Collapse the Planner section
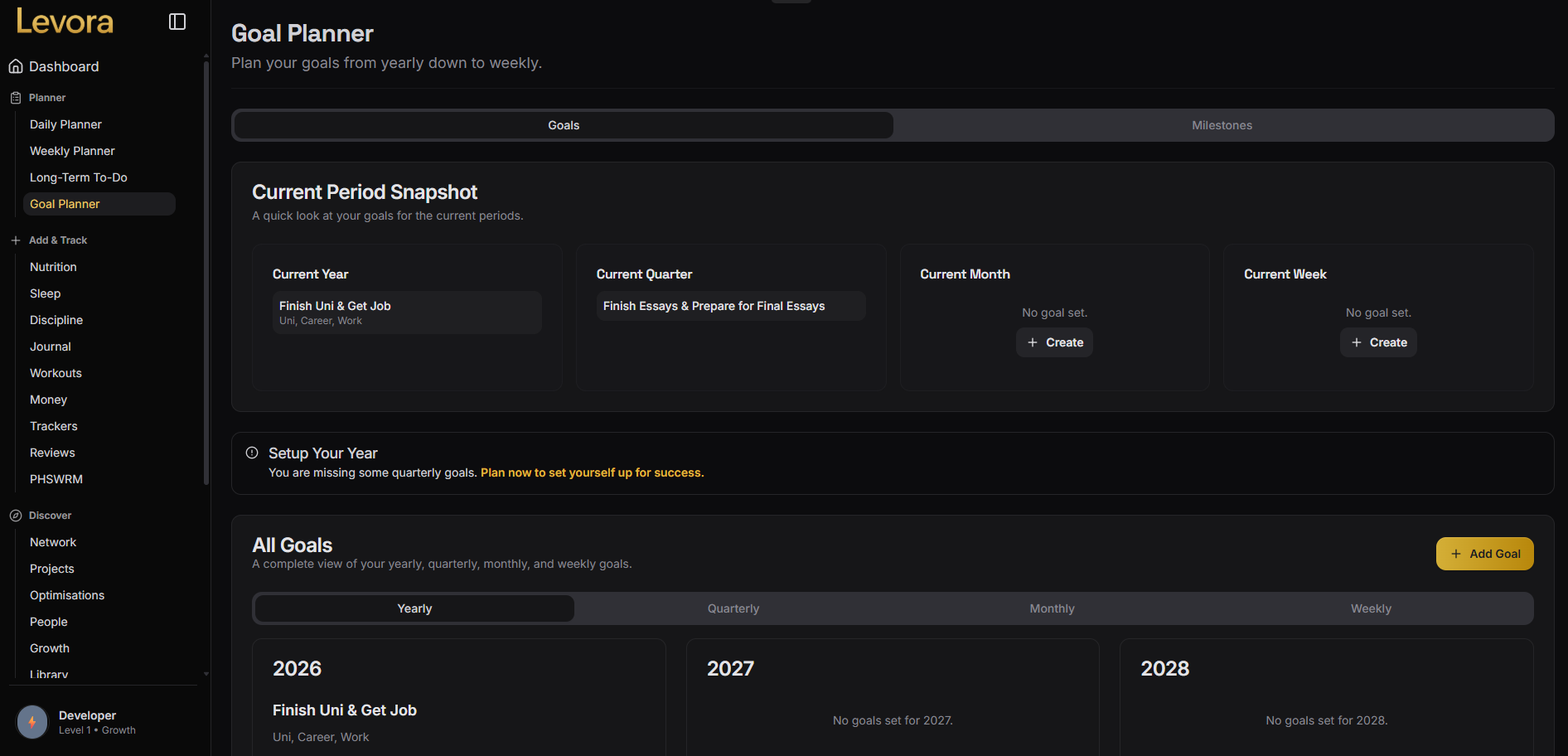1568x756 pixels. (x=46, y=97)
